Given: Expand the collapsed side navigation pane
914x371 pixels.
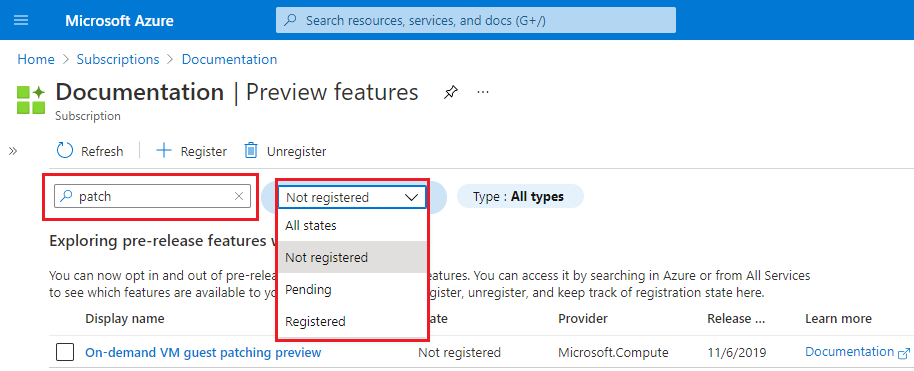Looking at the screenshot, I should point(13,152).
